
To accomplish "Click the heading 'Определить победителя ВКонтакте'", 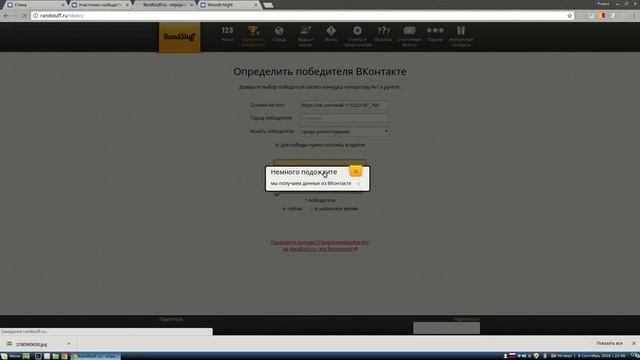I will [x=320, y=71].
